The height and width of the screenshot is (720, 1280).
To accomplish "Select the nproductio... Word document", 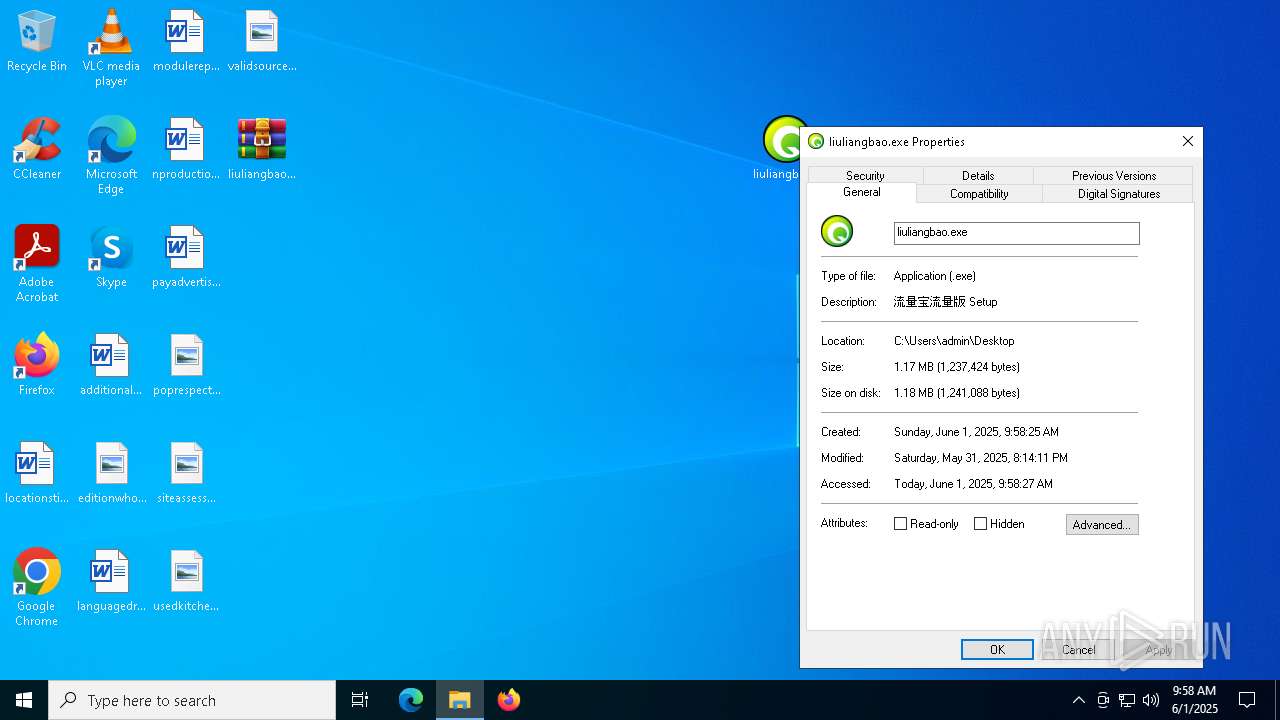I will point(186,149).
